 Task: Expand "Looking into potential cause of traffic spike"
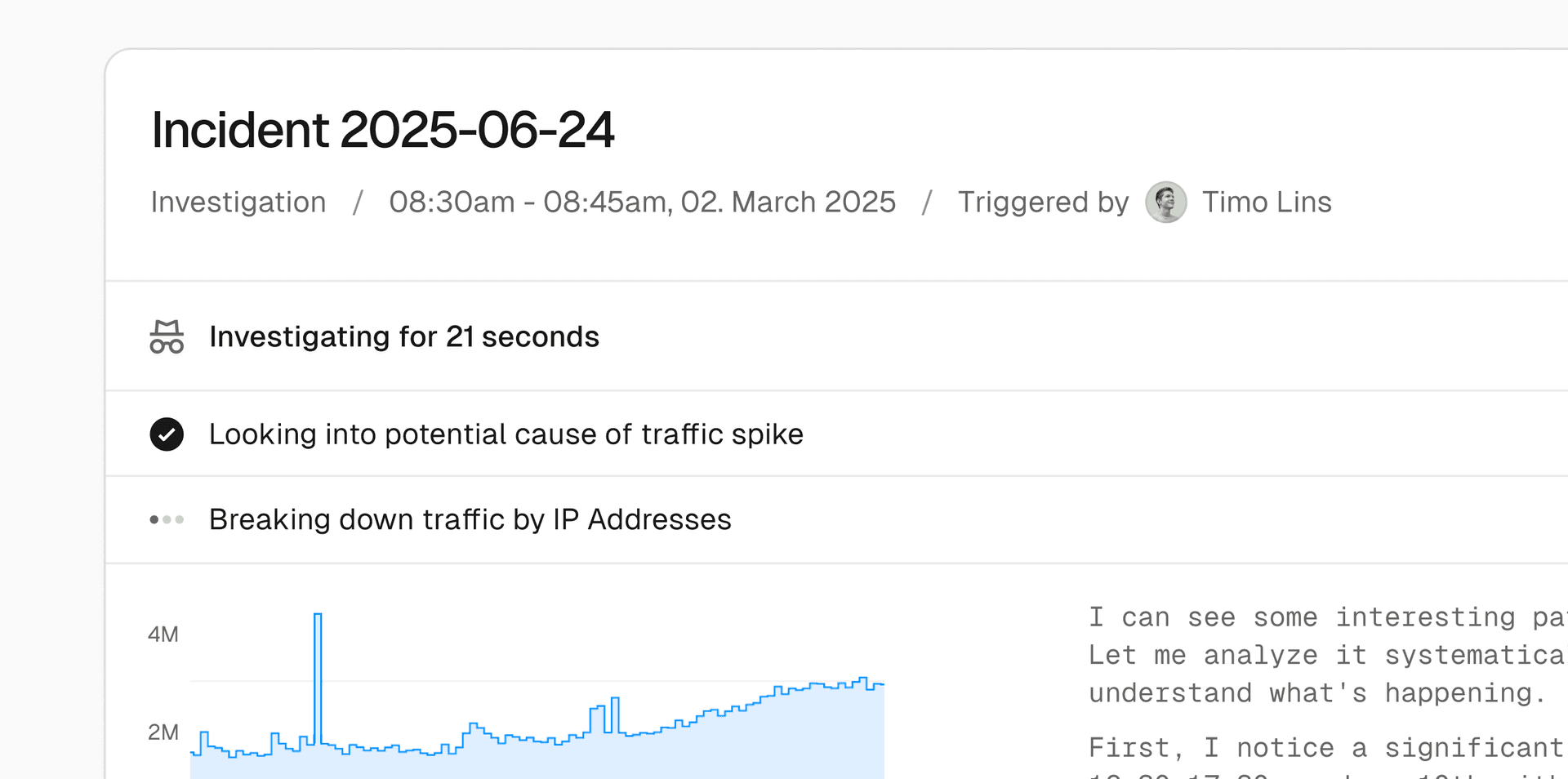pos(506,434)
